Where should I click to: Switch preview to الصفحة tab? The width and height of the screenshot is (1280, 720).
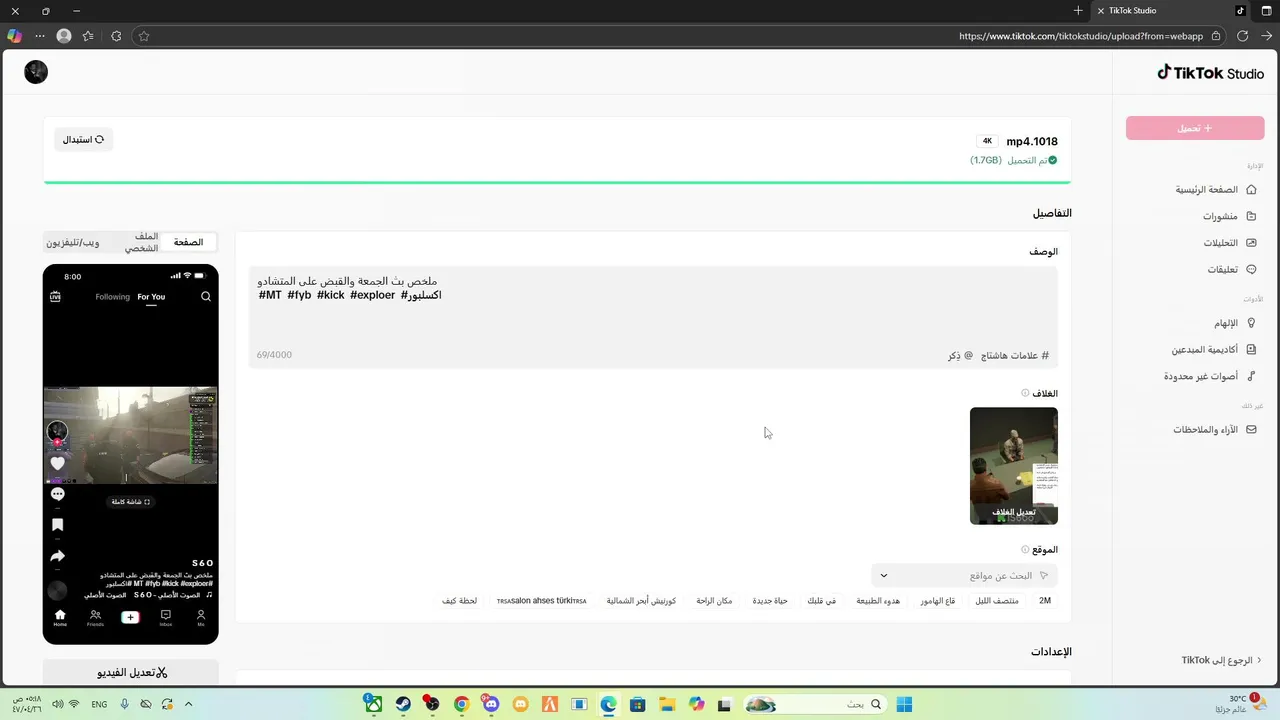pyautogui.click(x=188, y=242)
